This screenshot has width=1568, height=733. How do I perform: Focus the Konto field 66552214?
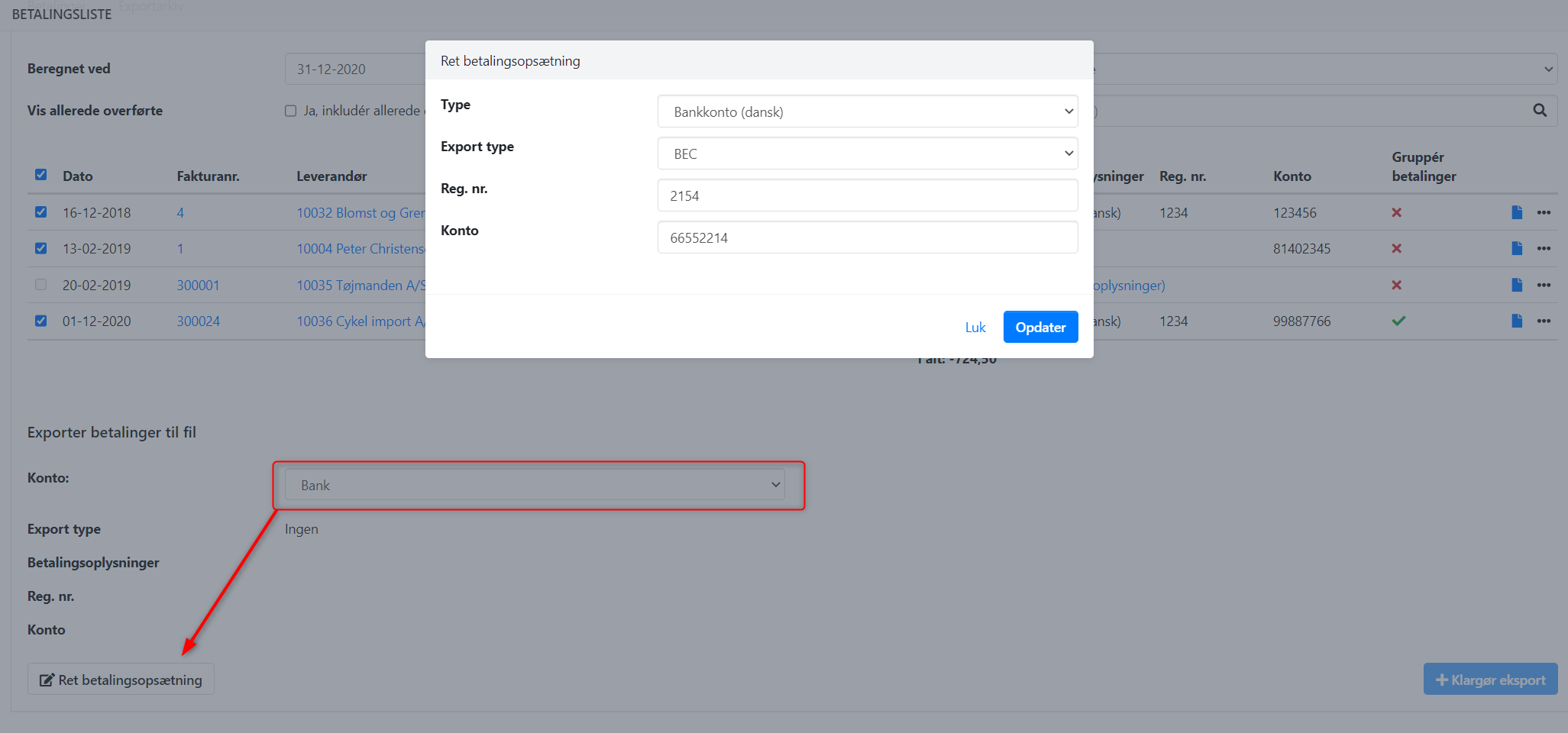(868, 237)
